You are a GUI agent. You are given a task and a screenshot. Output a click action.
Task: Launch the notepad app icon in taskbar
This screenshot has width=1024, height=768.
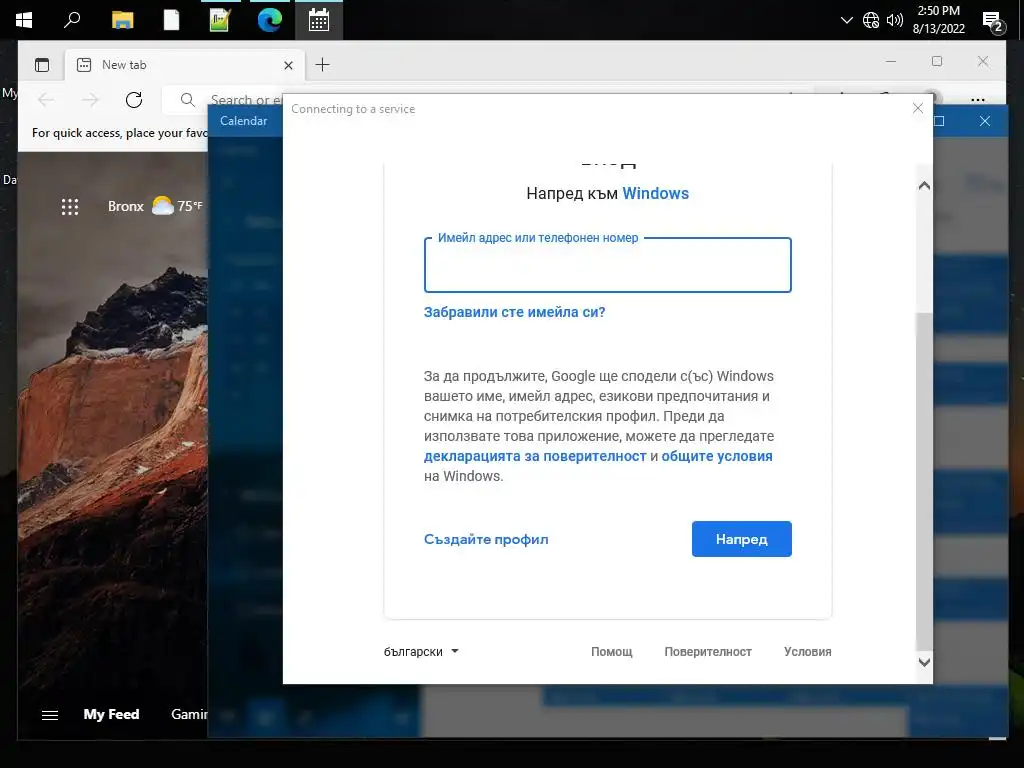[220, 20]
